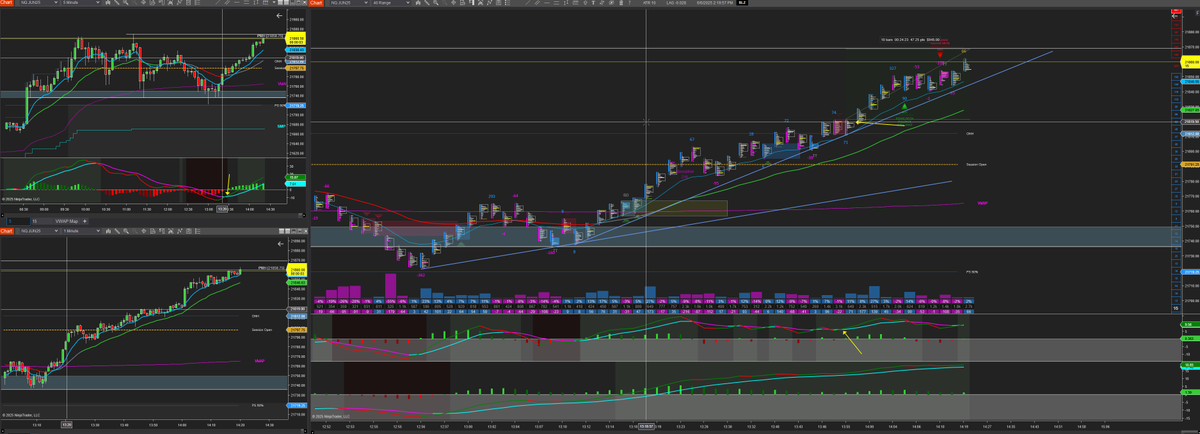1200x434 pixels.
Task: Toggle Data Box icon in main chart toolbar
Action: (x=462, y=4)
